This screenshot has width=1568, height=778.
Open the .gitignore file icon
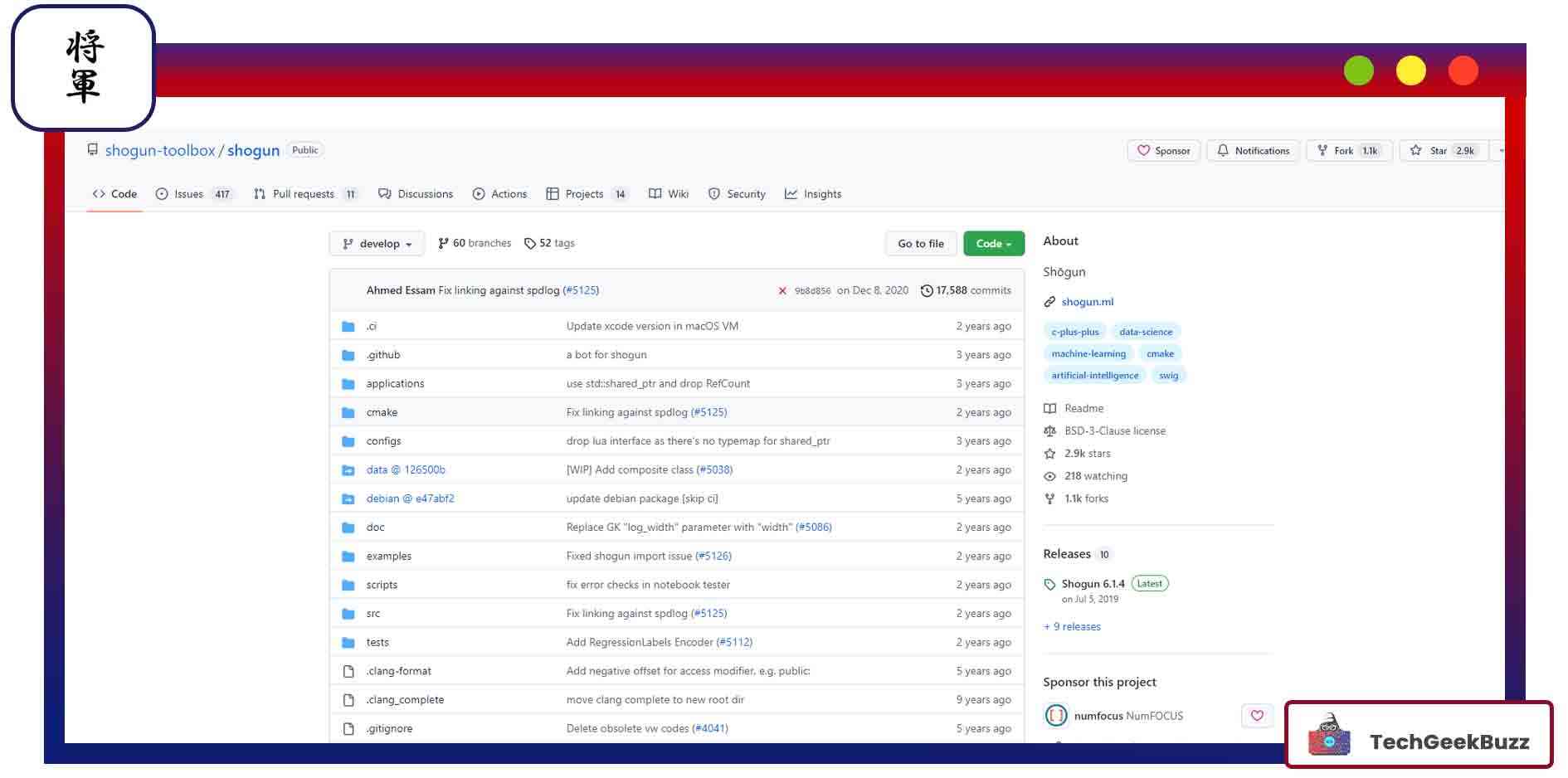(x=348, y=729)
